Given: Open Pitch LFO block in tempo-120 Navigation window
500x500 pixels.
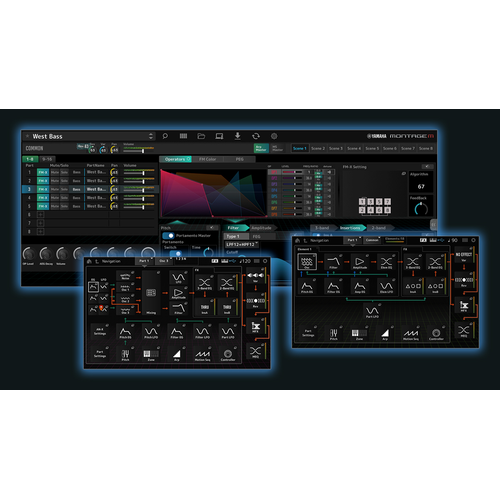Looking at the screenshot, I should pos(151,333).
